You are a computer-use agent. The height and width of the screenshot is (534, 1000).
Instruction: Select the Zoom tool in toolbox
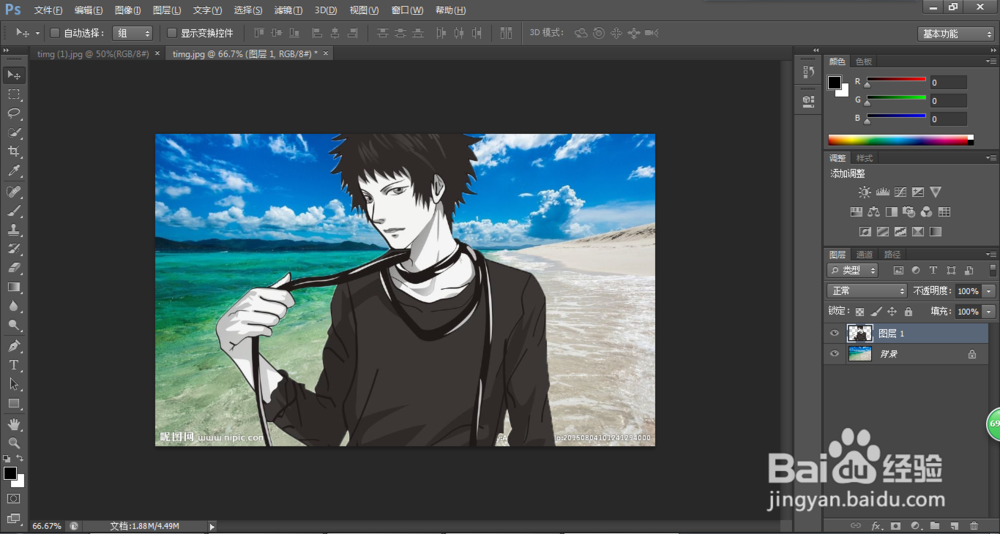[14, 443]
